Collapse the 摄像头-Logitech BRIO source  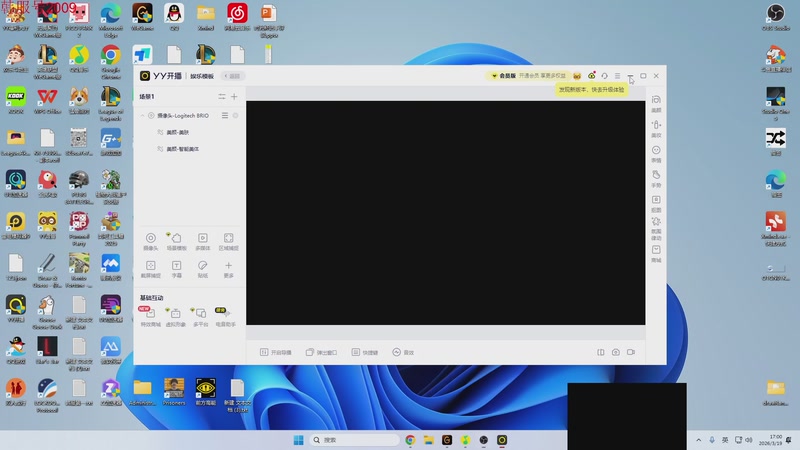click(x=142, y=116)
